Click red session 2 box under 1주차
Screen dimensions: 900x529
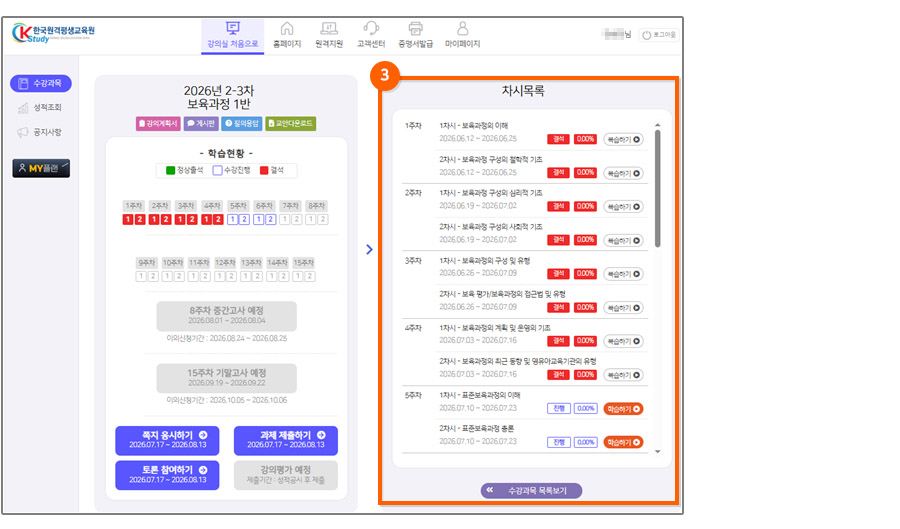tap(139, 219)
